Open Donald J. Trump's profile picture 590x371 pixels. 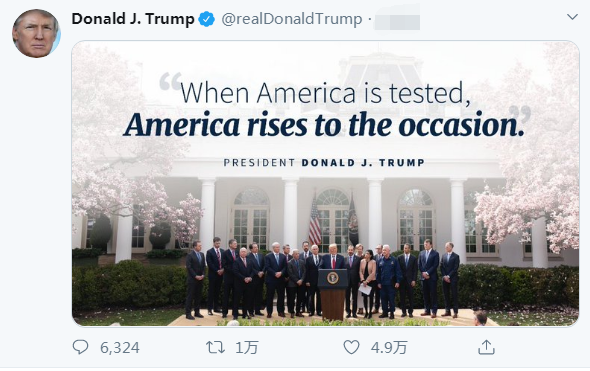36,33
